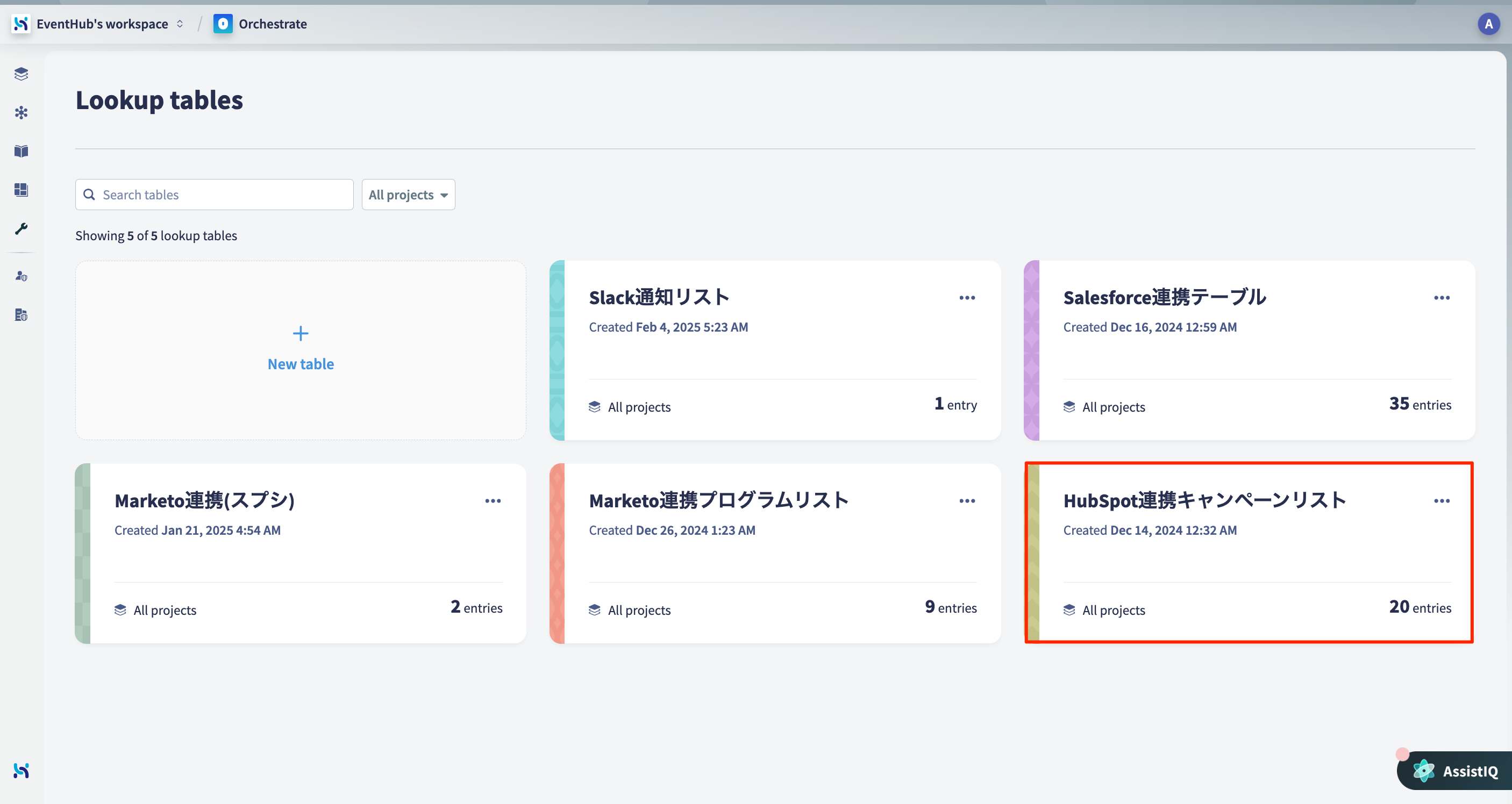The height and width of the screenshot is (804, 1512).
Task: Expand the All projects filter dropdown
Action: (x=408, y=195)
